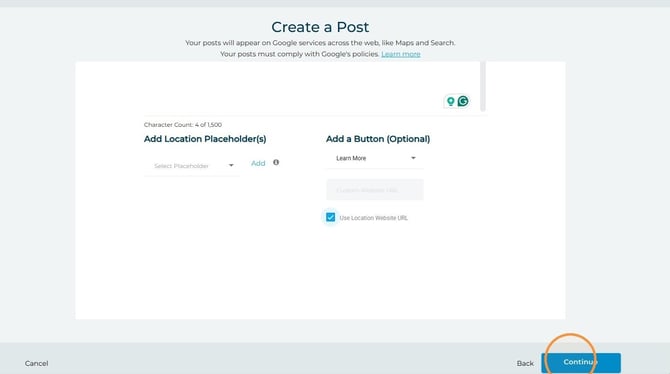Click the Select Placeholder dropdown arrow

click(x=231, y=165)
